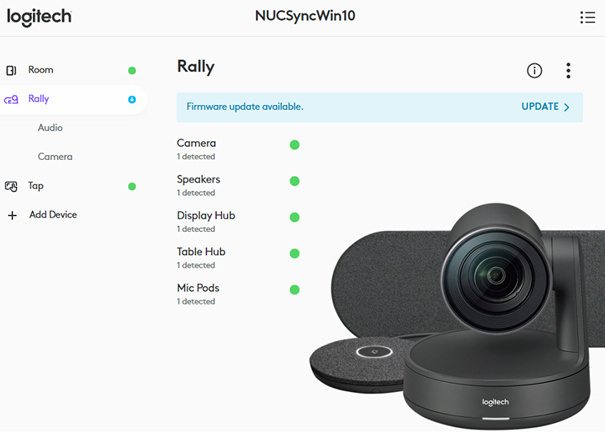
Task: Click the Rally info icon
Action: pyautogui.click(x=534, y=71)
